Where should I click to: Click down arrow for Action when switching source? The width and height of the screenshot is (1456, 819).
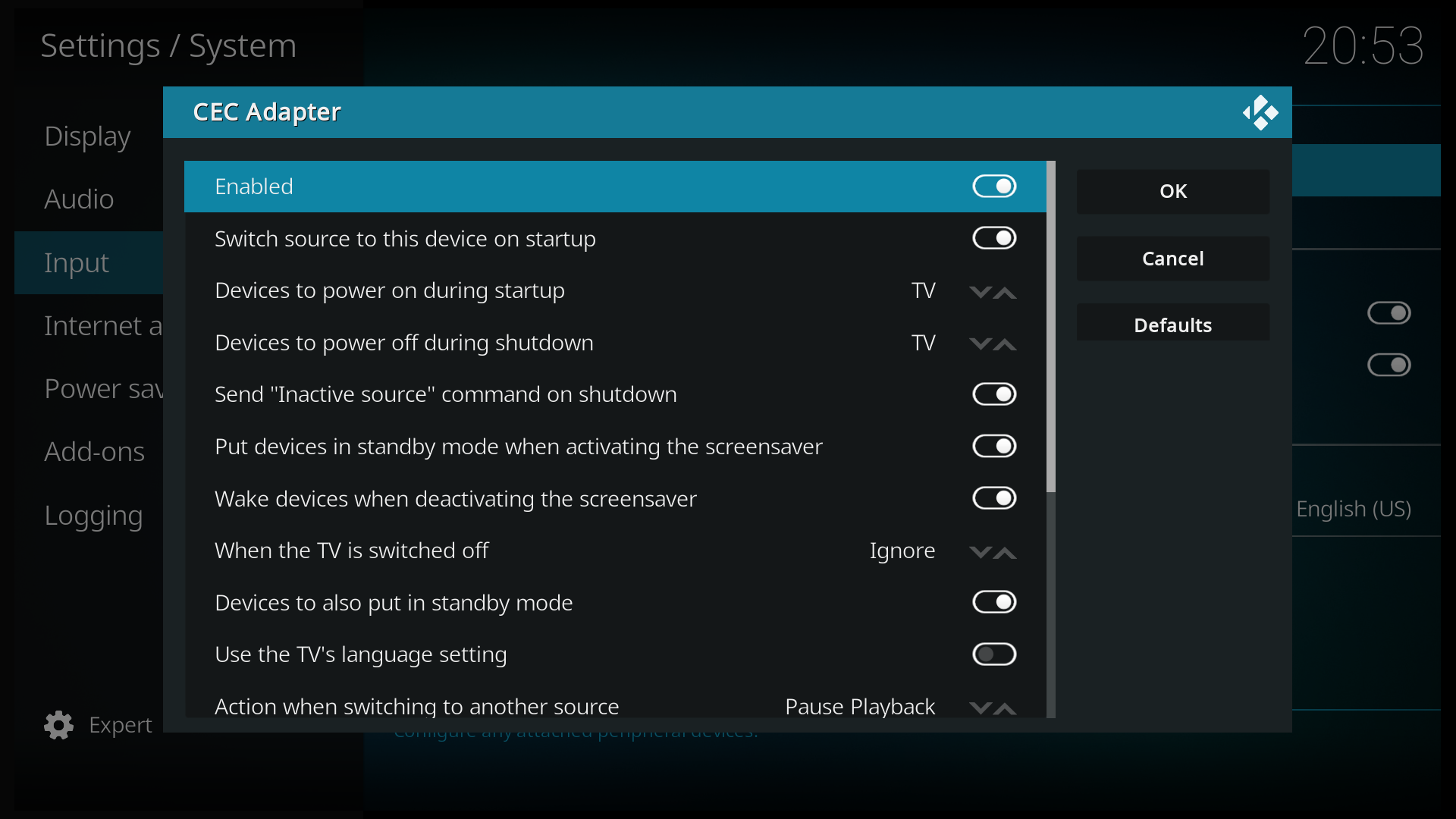coord(980,708)
